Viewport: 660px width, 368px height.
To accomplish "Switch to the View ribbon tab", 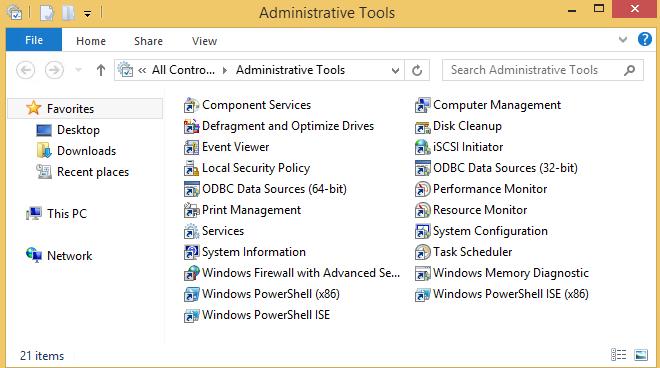I will pos(204,41).
